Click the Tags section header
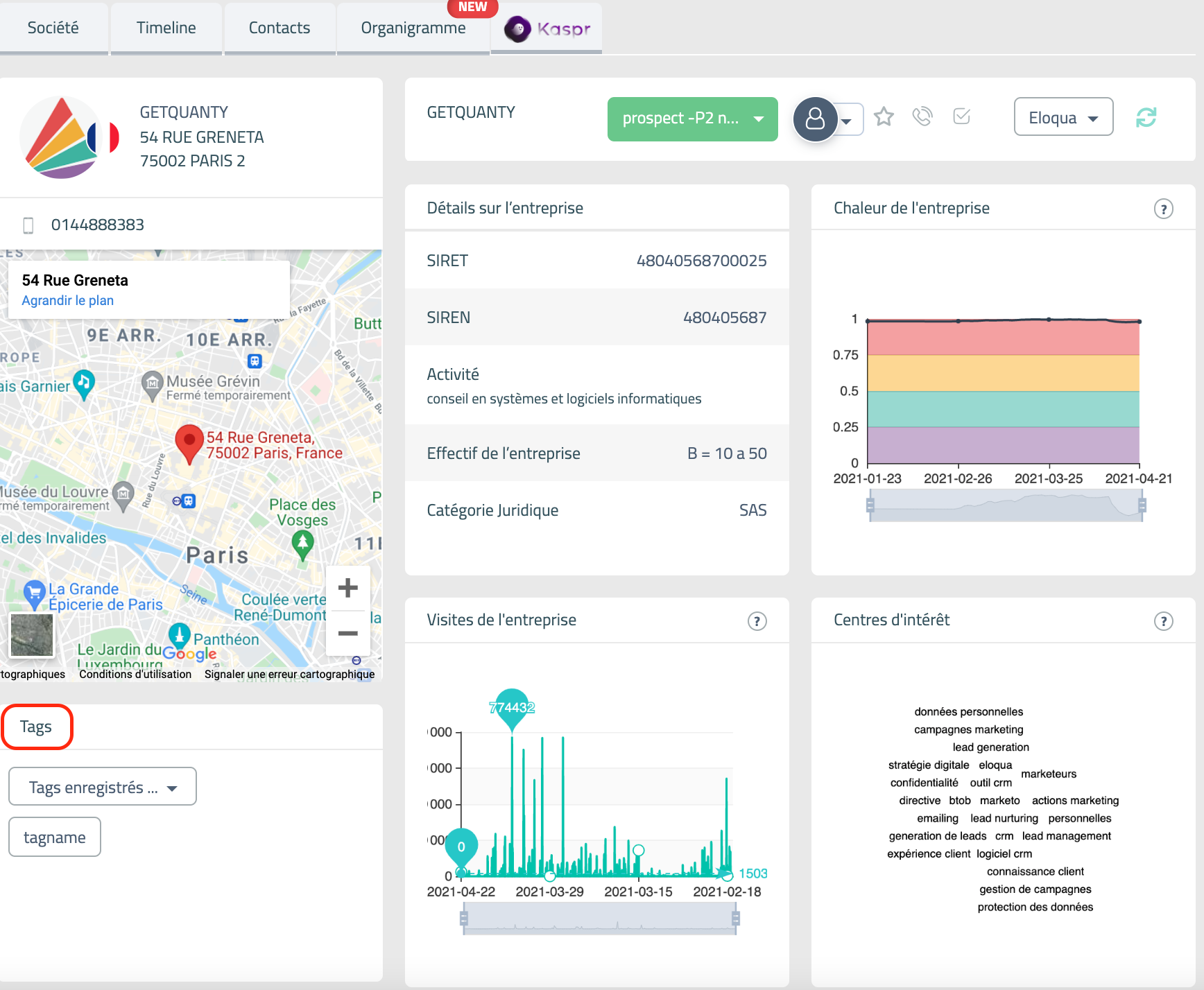 pyautogui.click(x=36, y=727)
